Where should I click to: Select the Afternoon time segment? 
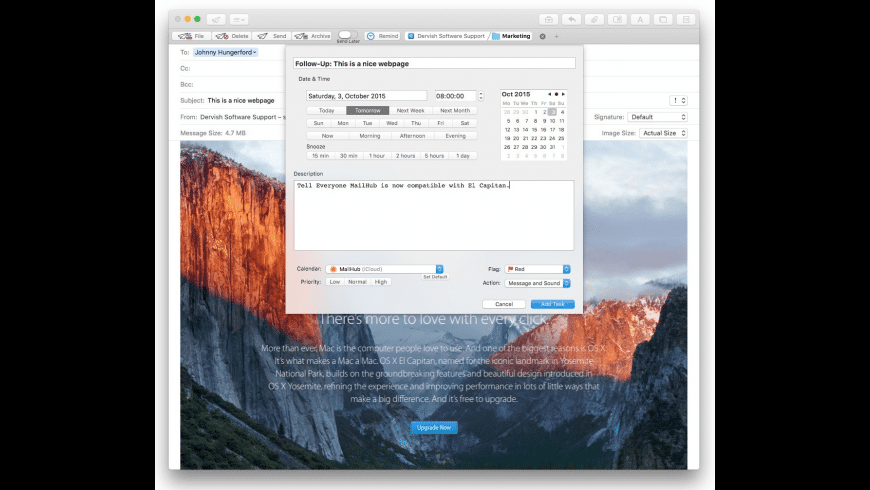(412, 136)
